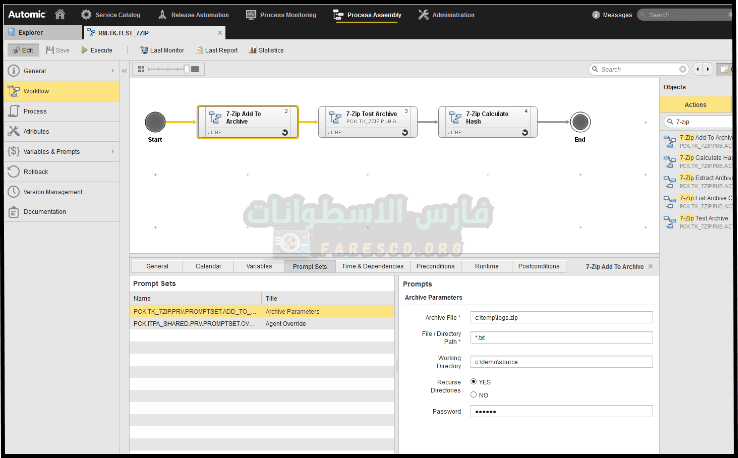Click the Messages info icon

596,15
